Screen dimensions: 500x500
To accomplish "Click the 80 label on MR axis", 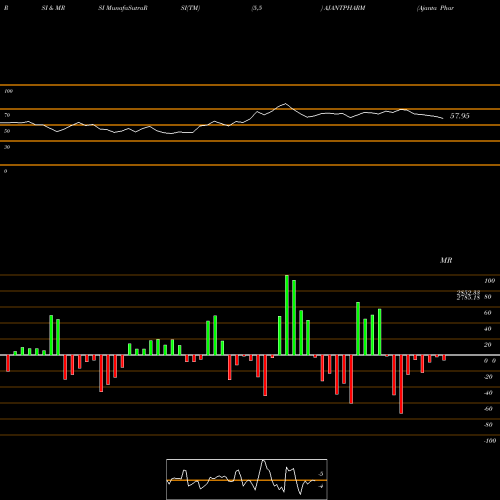I will [x=488, y=297].
